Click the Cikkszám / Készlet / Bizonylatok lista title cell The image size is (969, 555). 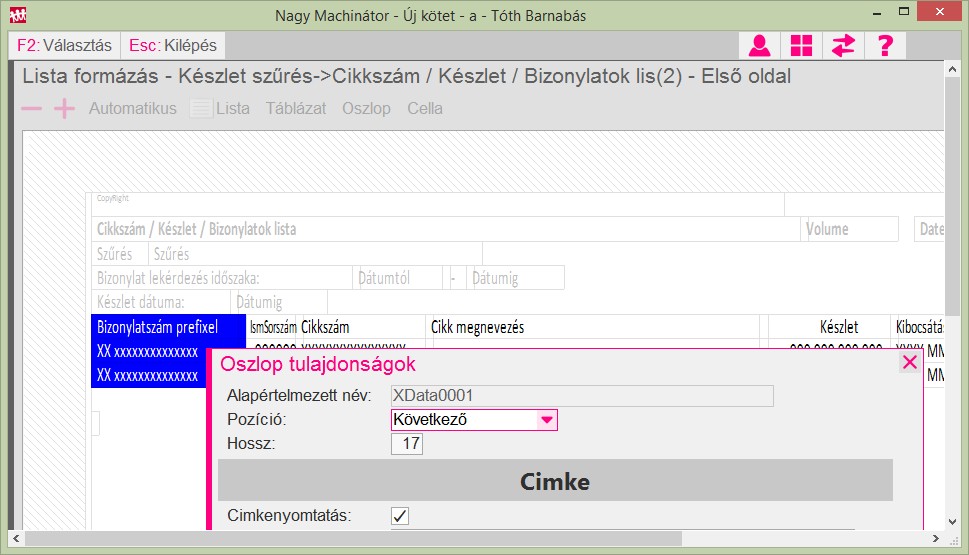click(x=446, y=229)
